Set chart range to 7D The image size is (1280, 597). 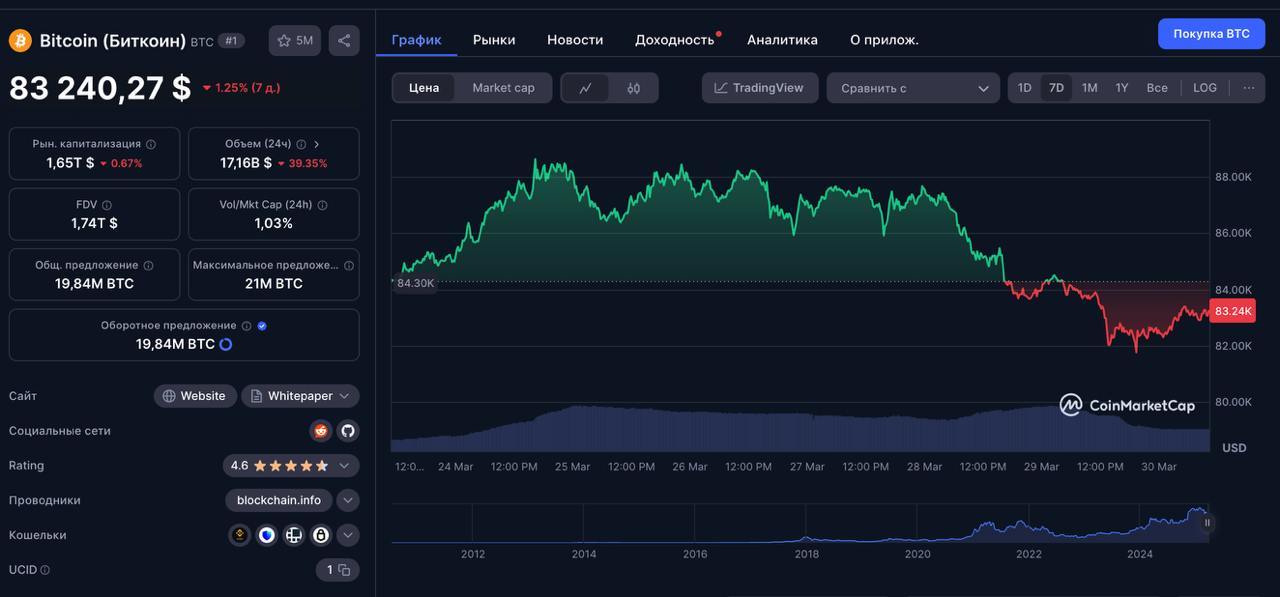[x=1056, y=88]
